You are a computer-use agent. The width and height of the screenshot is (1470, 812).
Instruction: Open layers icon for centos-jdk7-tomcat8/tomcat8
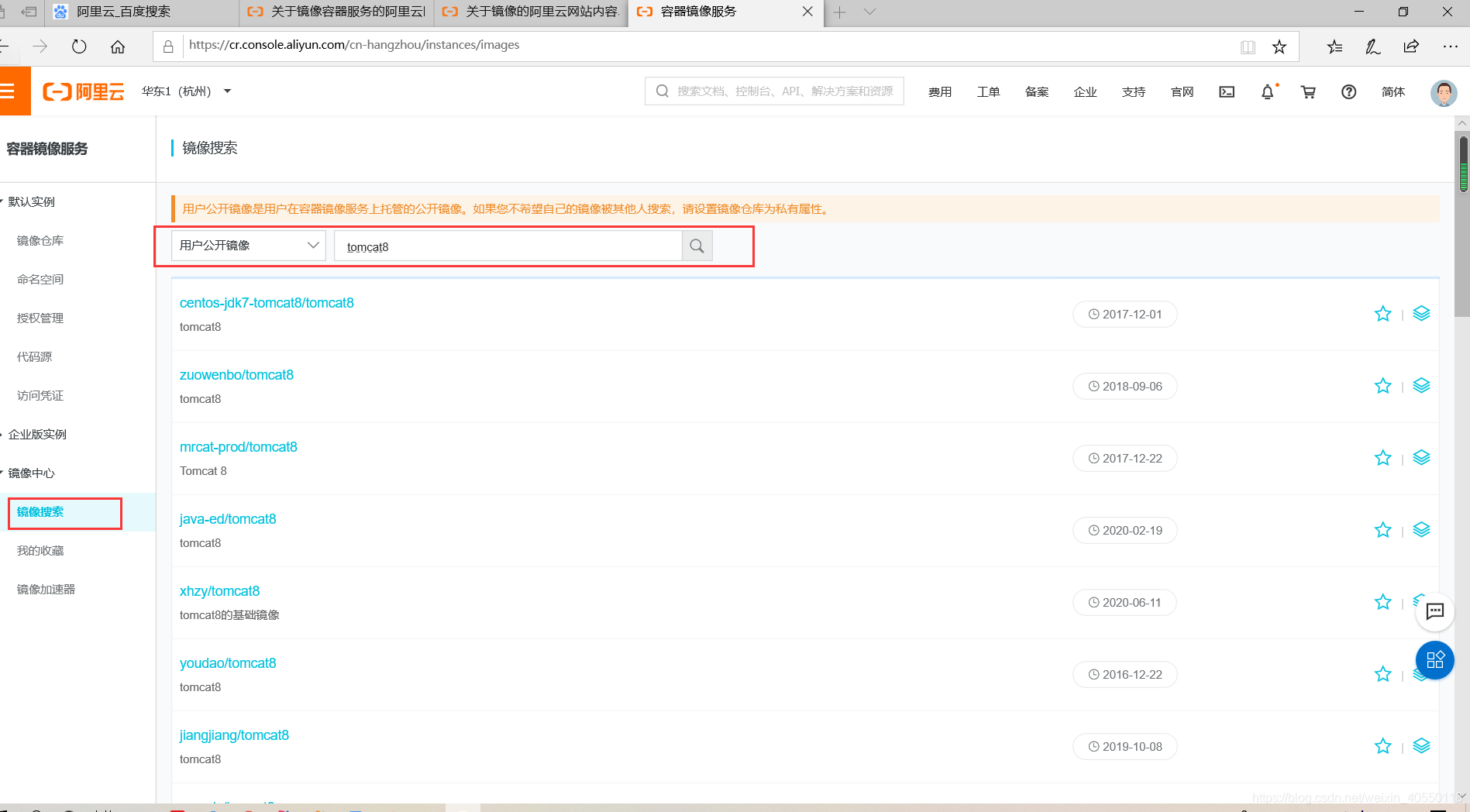point(1421,314)
